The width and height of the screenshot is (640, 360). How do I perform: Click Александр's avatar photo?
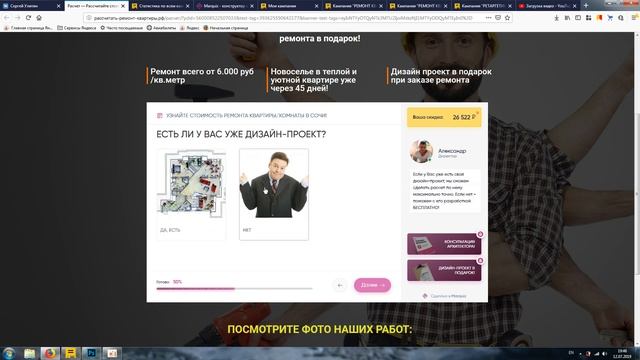click(x=421, y=151)
